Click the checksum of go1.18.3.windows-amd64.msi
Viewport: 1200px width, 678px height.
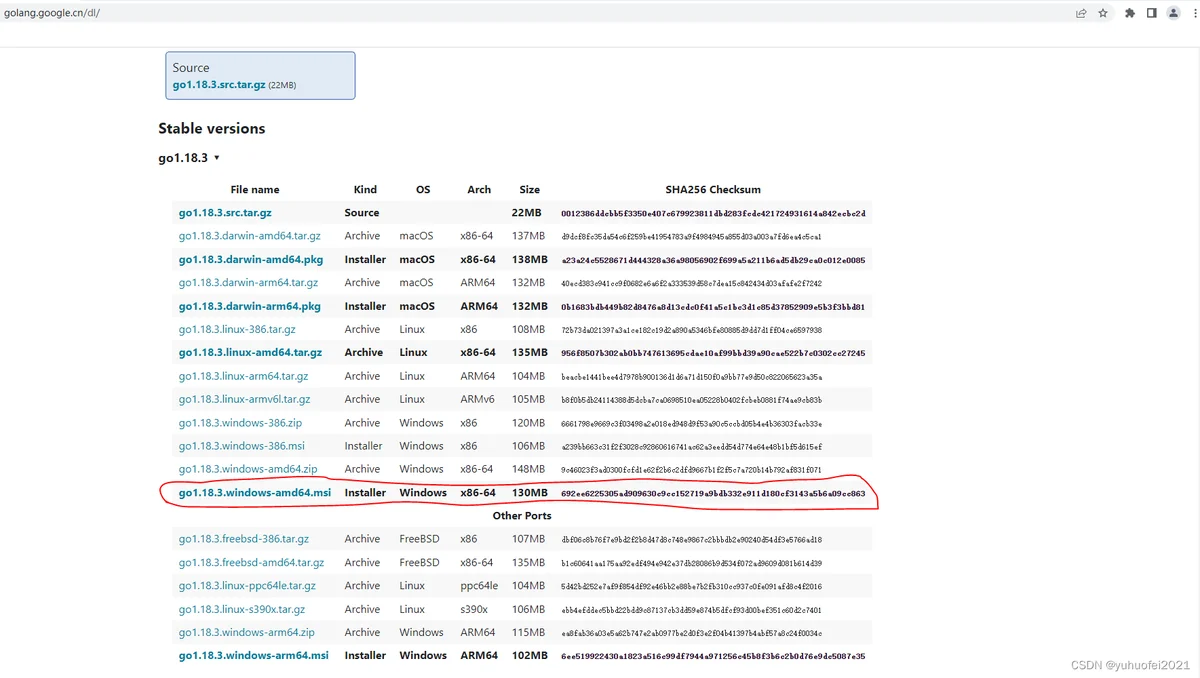click(x=713, y=493)
